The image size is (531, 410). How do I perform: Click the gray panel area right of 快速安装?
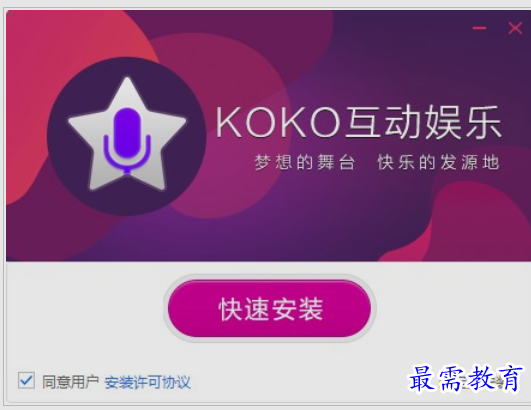click(x=452, y=308)
